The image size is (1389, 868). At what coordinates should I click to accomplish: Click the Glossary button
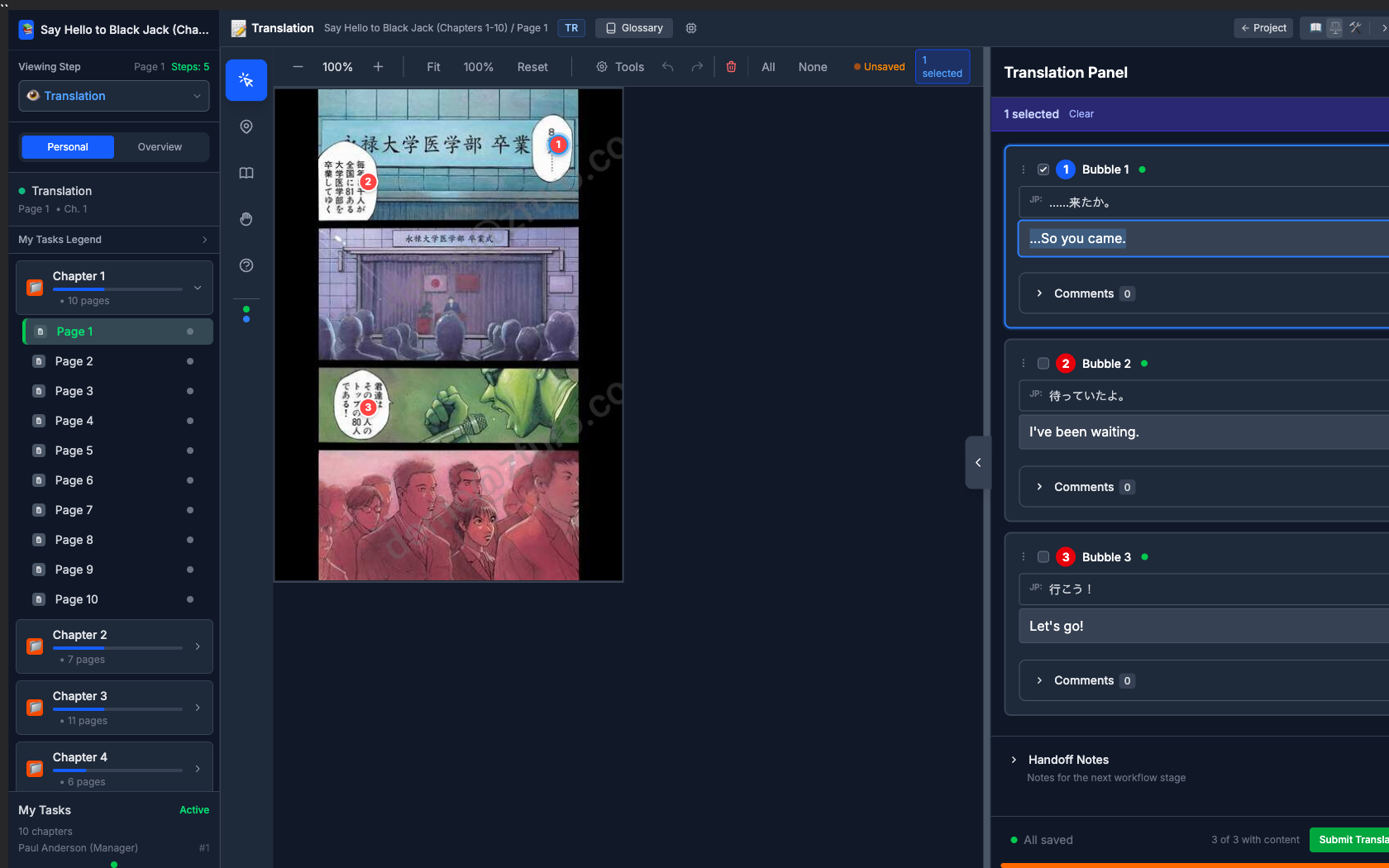[x=634, y=28]
